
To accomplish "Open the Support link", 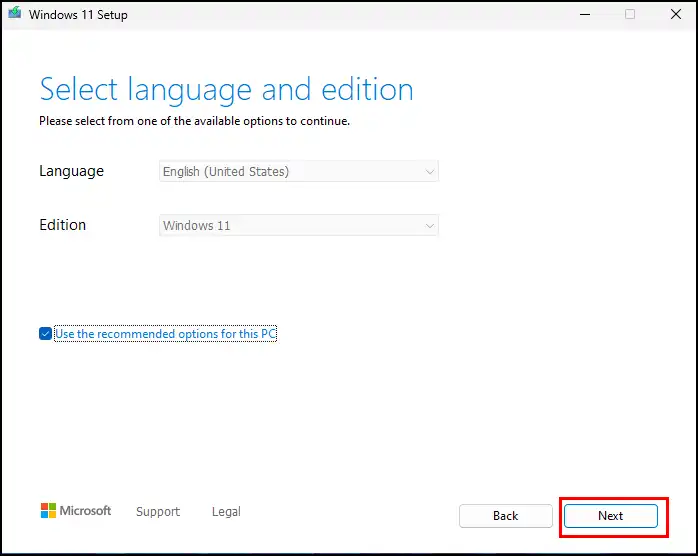I will point(158,511).
